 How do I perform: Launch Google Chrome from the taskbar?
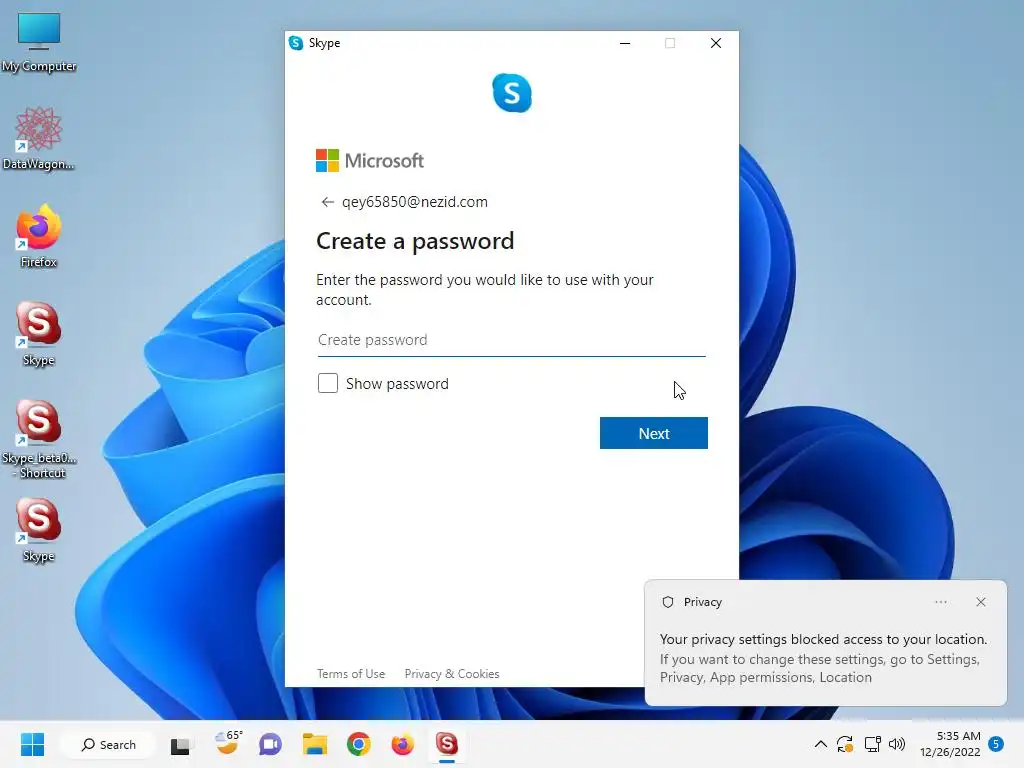tap(359, 744)
